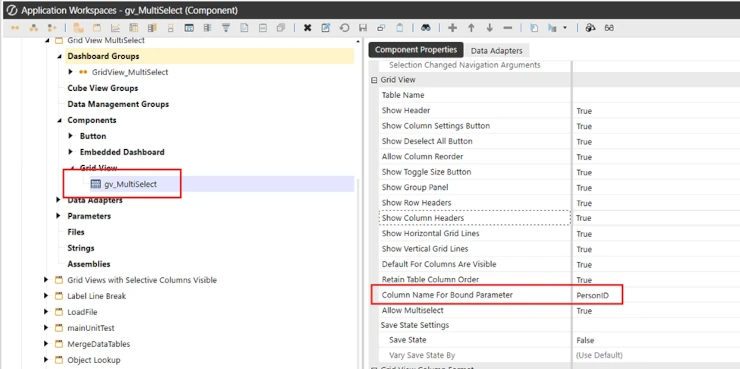The image size is (740, 369).
Task: Select the gv_MultiSelect grid view component
Action: tap(130, 184)
